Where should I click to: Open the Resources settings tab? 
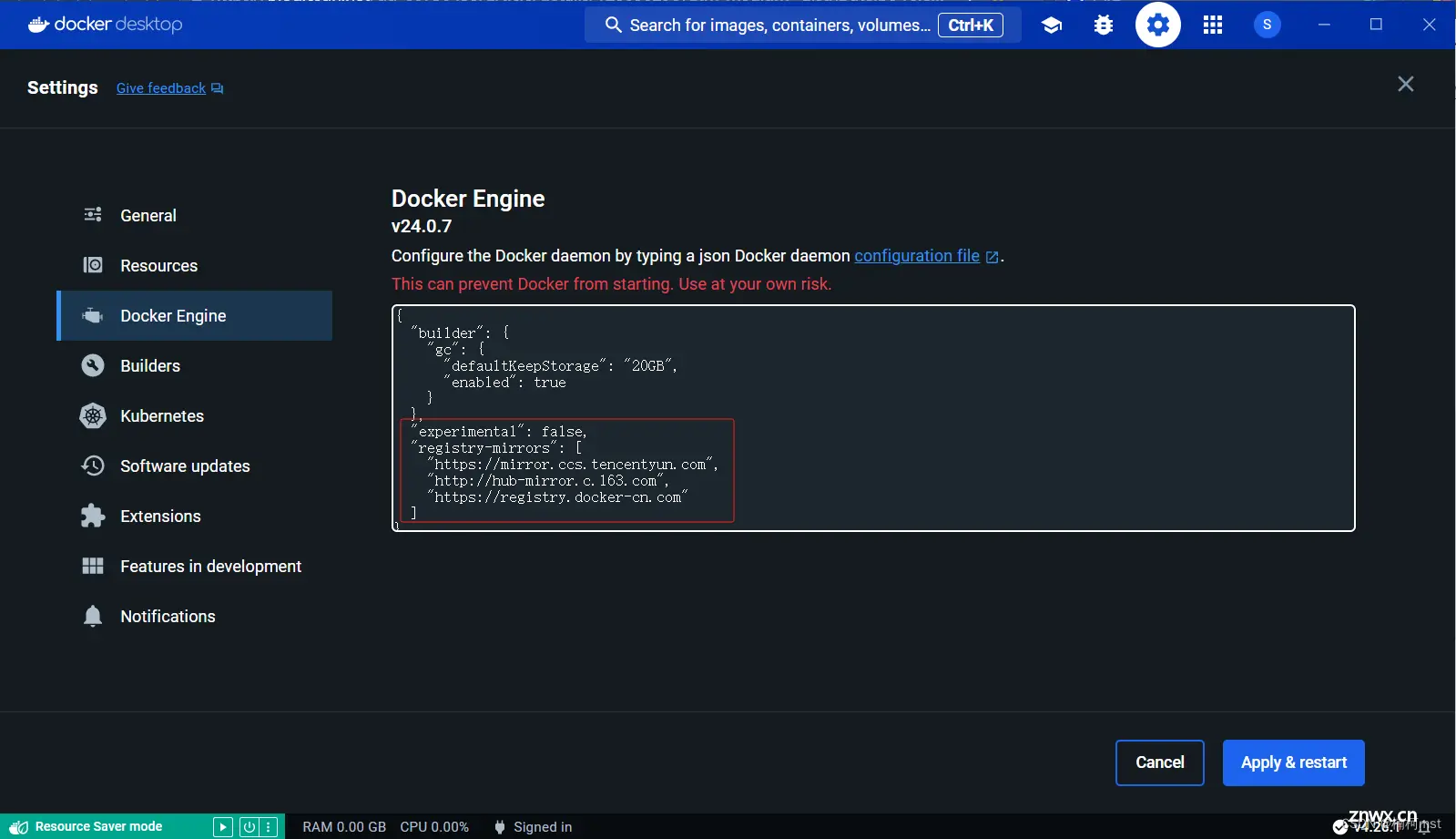pyautogui.click(x=194, y=265)
